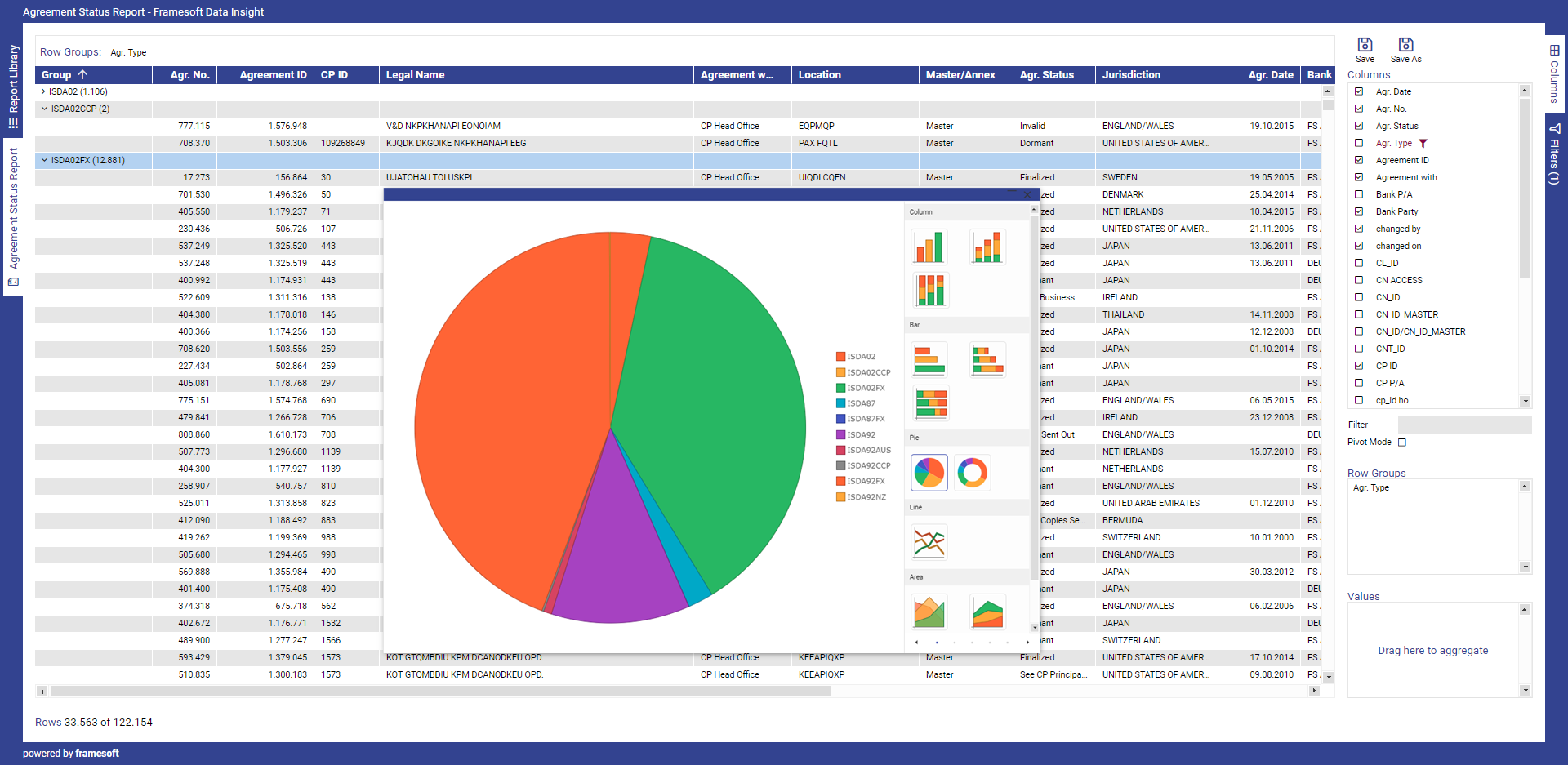Toggle ISDA02 legend color swatch
This screenshot has width=1568, height=765.
coord(840,357)
